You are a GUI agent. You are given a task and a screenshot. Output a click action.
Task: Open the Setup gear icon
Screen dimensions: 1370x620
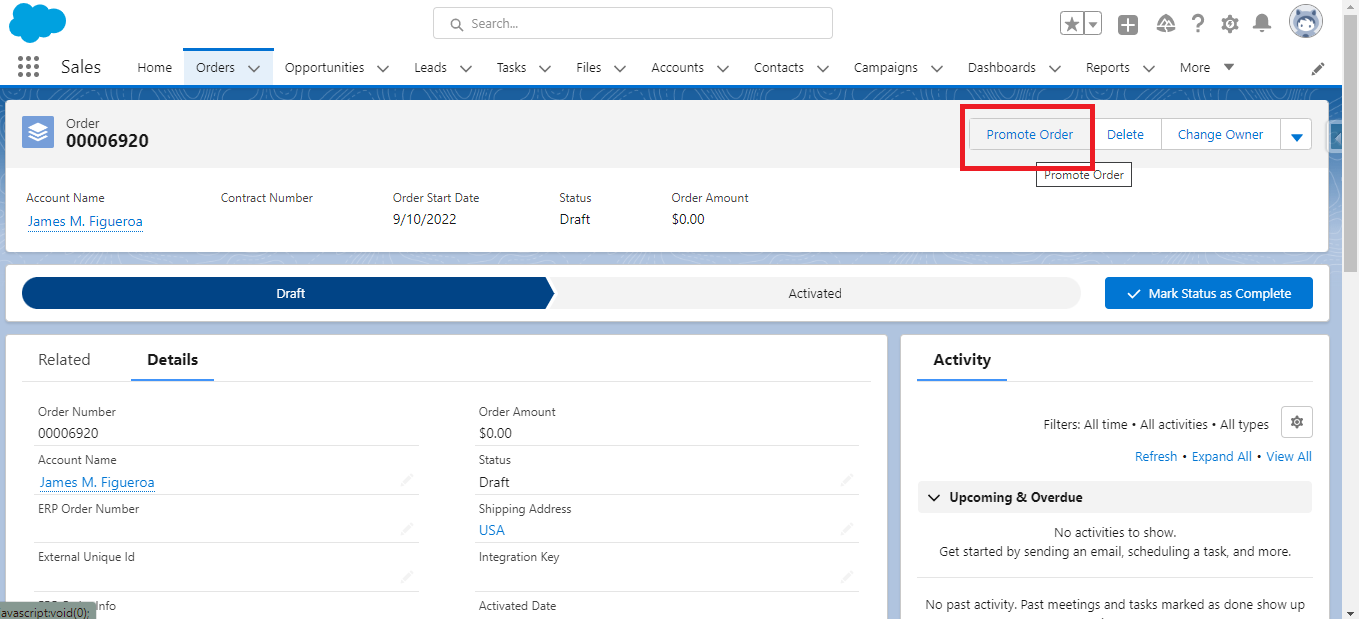click(x=1230, y=24)
